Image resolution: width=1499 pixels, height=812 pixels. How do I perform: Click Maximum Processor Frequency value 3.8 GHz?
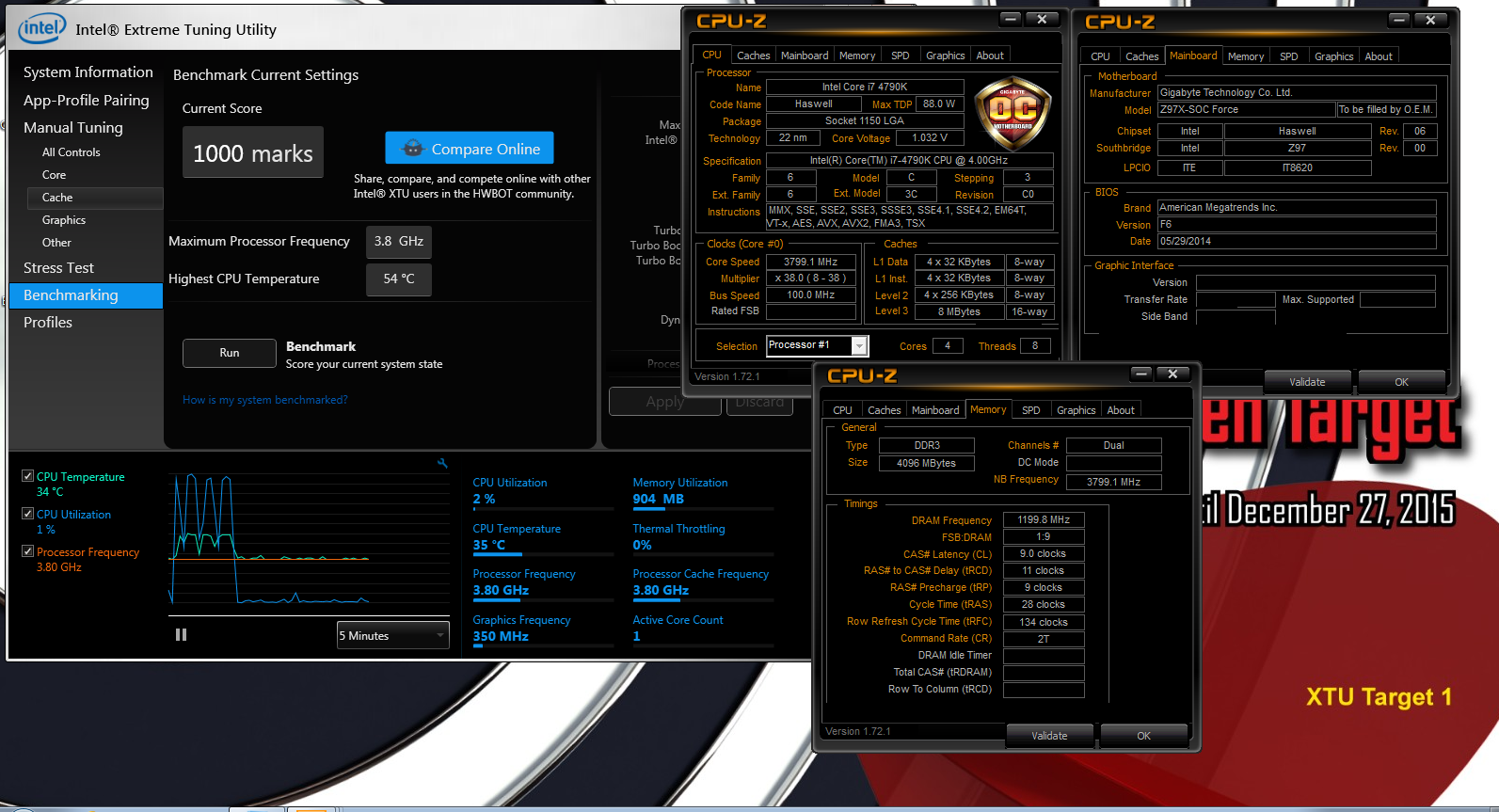pyautogui.click(x=399, y=242)
